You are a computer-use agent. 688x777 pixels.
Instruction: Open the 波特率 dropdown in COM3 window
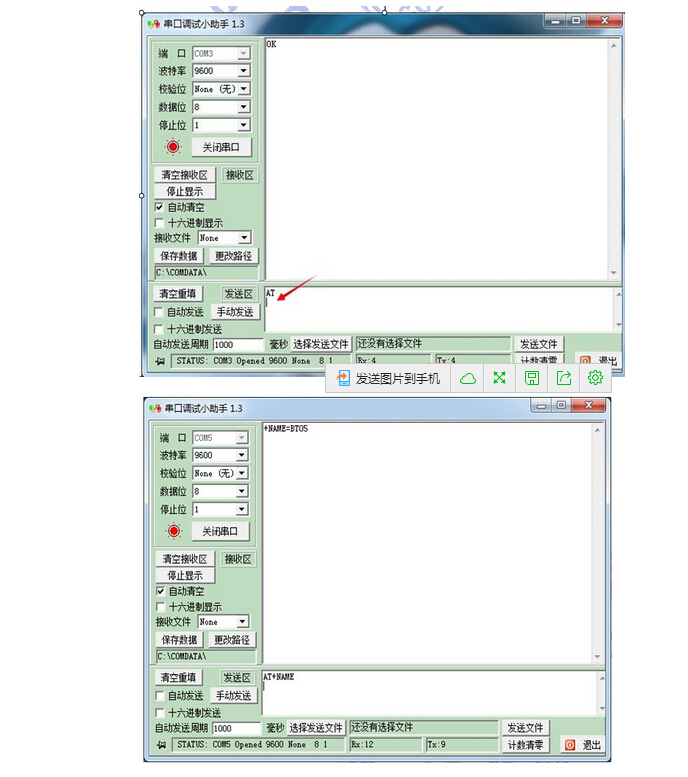243,71
